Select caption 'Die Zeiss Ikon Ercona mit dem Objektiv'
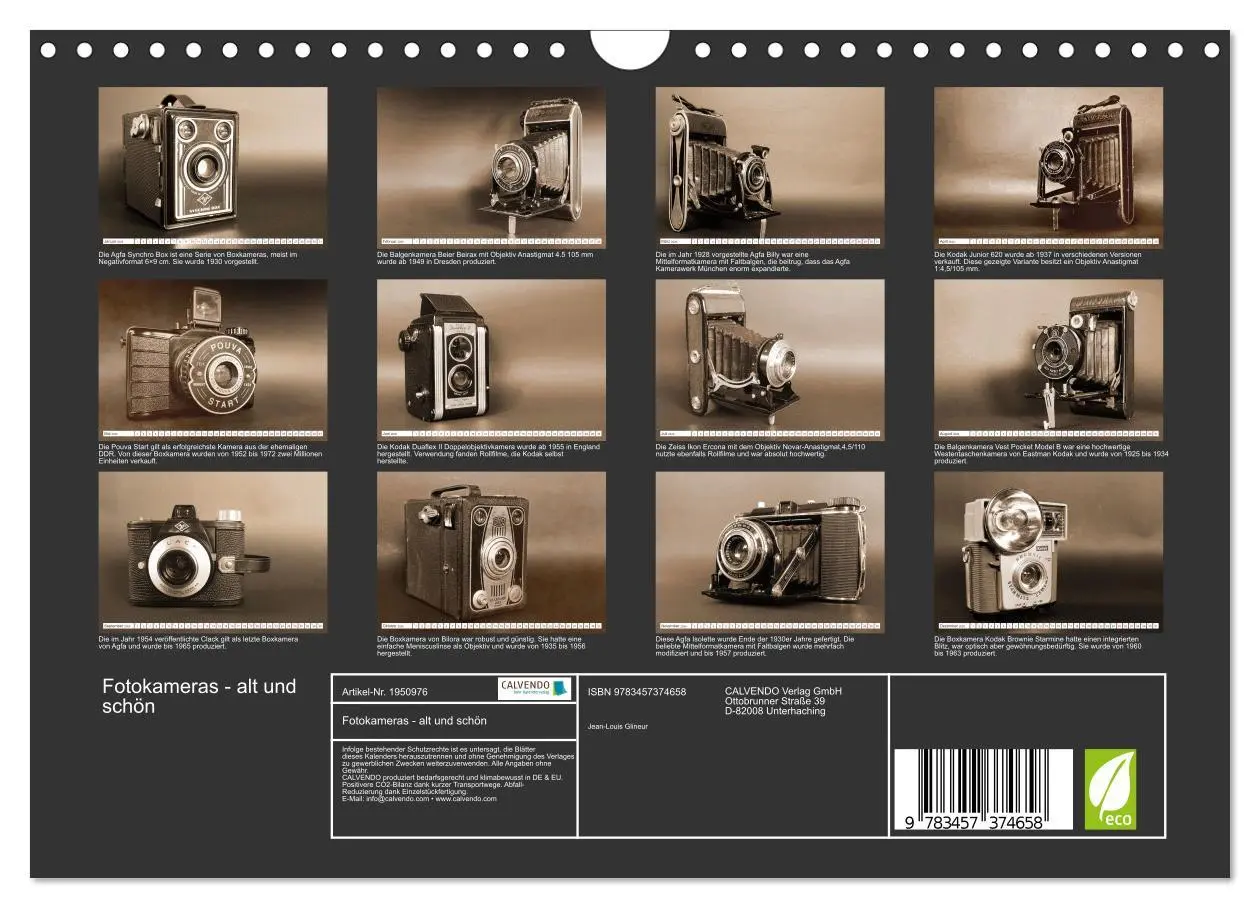 tap(760, 451)
